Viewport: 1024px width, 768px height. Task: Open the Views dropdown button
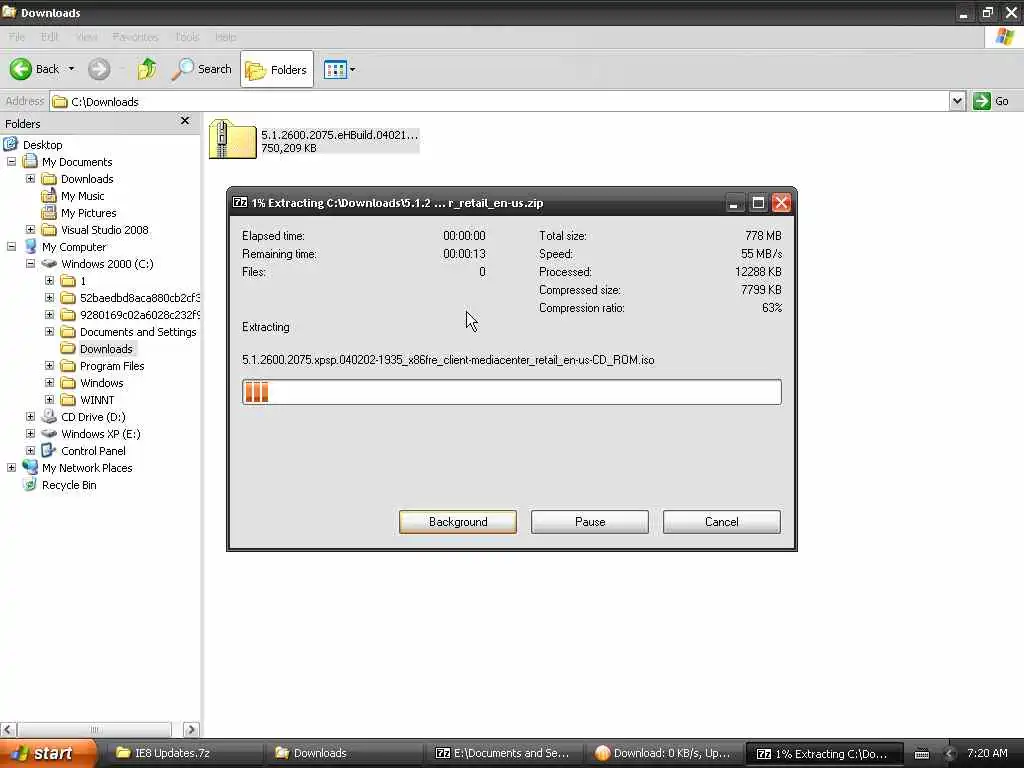340,69
